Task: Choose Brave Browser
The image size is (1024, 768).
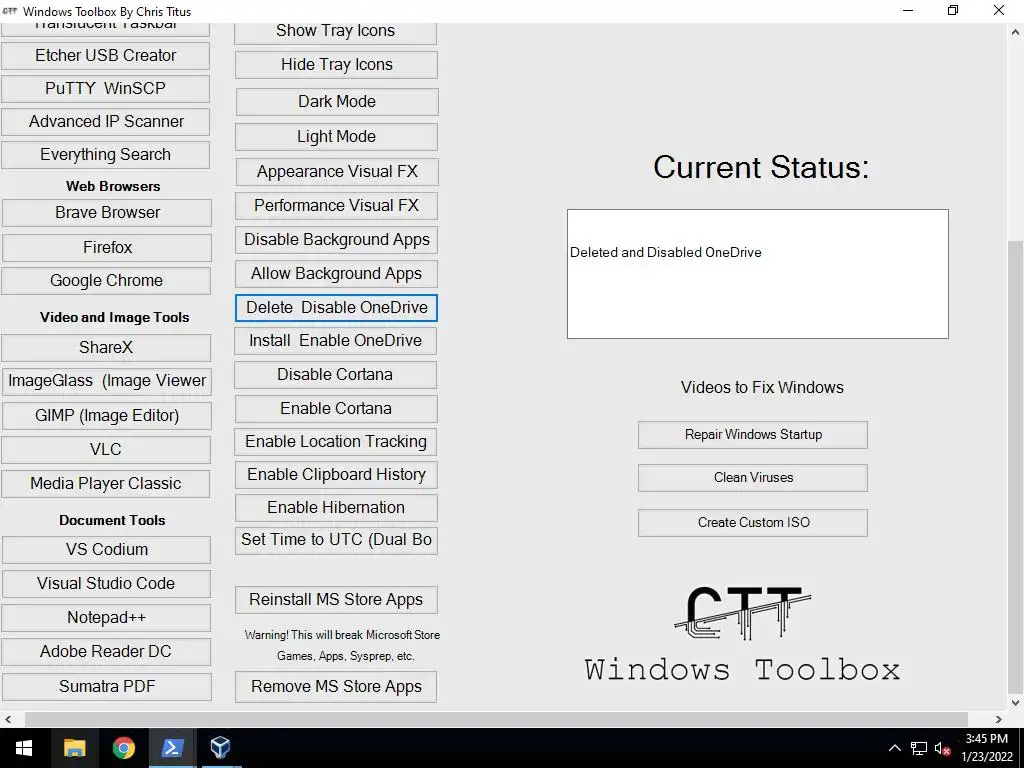Action: [107, 212]
